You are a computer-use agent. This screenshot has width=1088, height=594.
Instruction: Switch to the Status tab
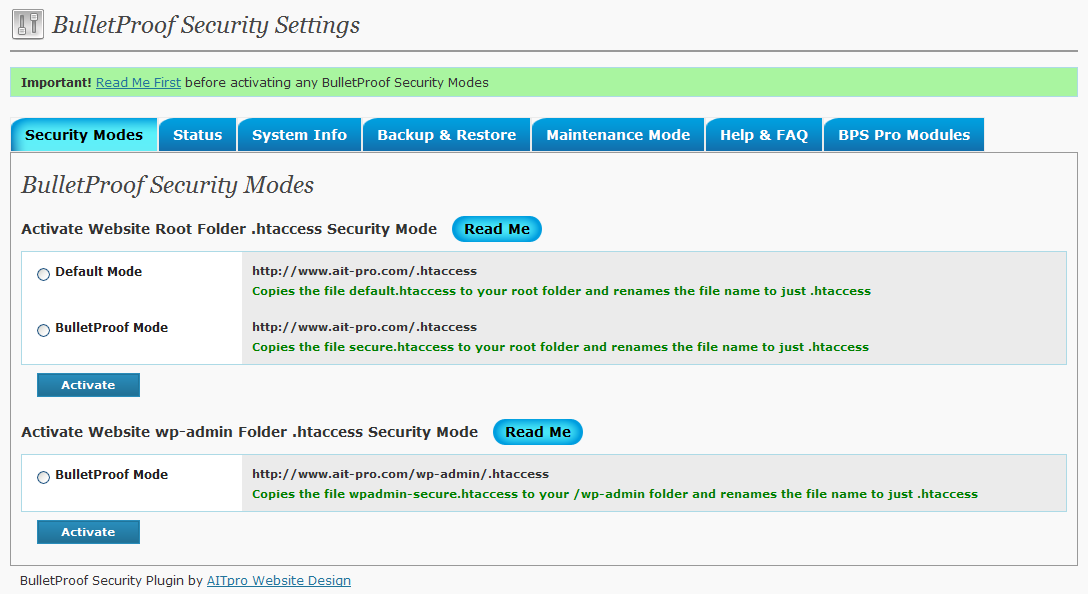pos(197,135)
